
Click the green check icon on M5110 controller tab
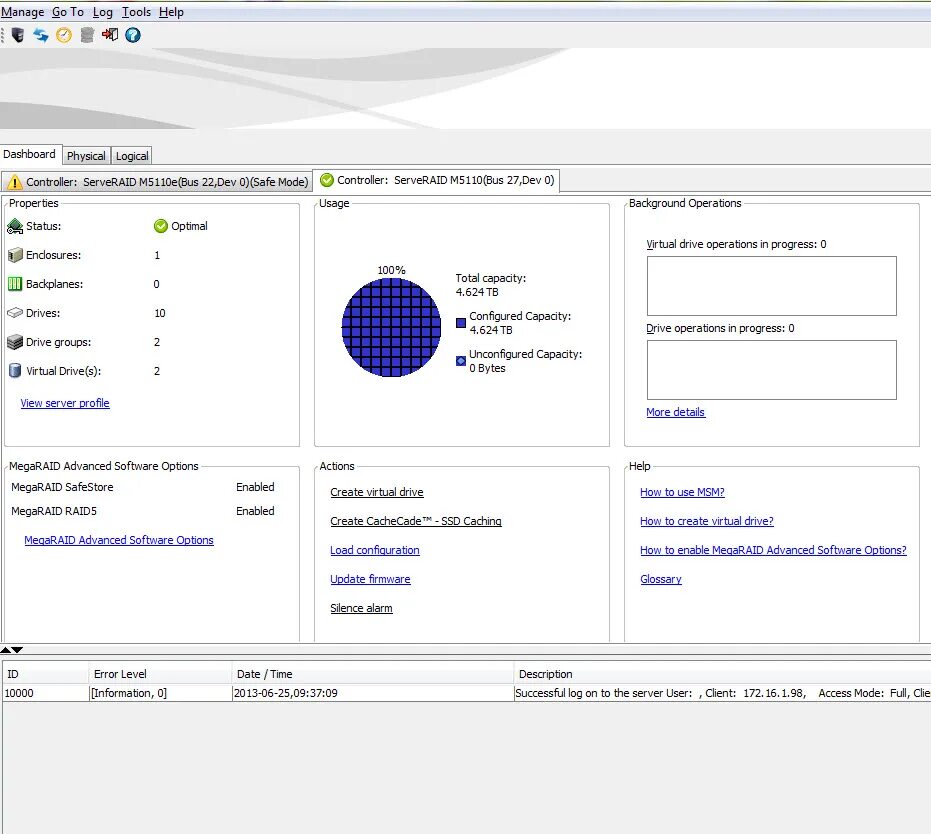(x=327, y=180)
